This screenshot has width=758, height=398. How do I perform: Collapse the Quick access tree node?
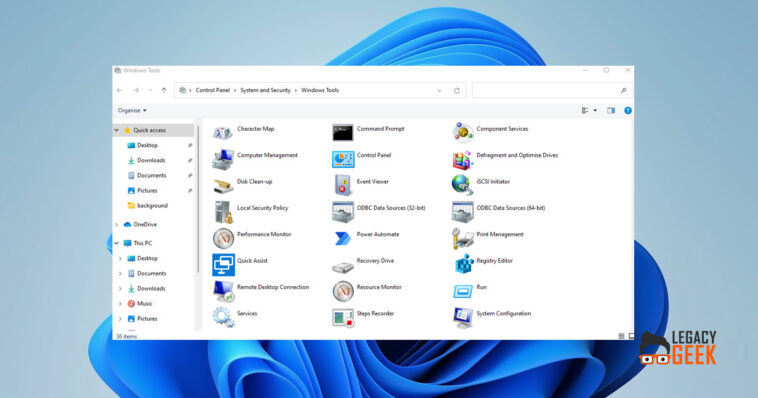tap(117, 130)
